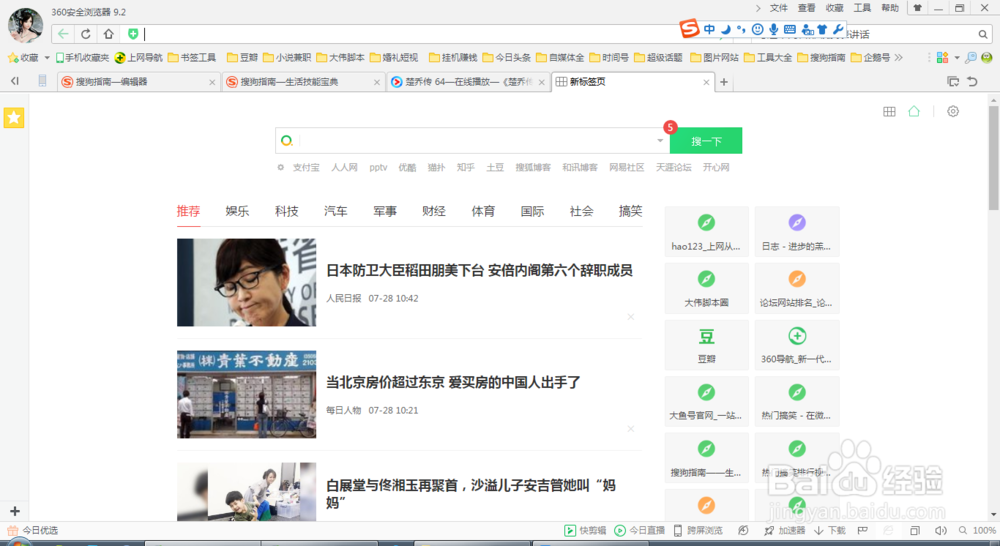The width and height of the screenshot is (1000, 546).
Task: Click the green 搜一下 button
Action: click(x=706, y=141)
